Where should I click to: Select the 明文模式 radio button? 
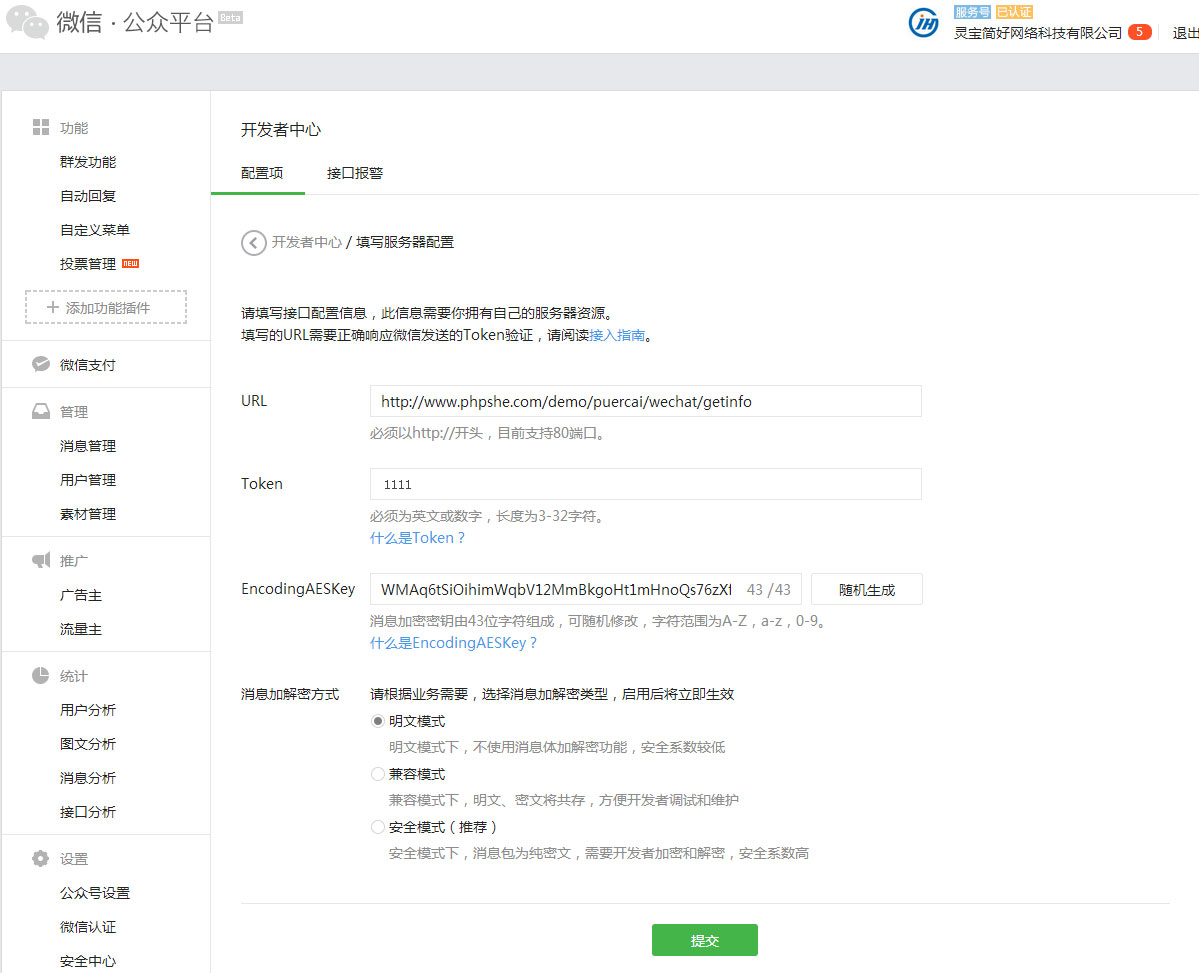[x=378, y=721]
